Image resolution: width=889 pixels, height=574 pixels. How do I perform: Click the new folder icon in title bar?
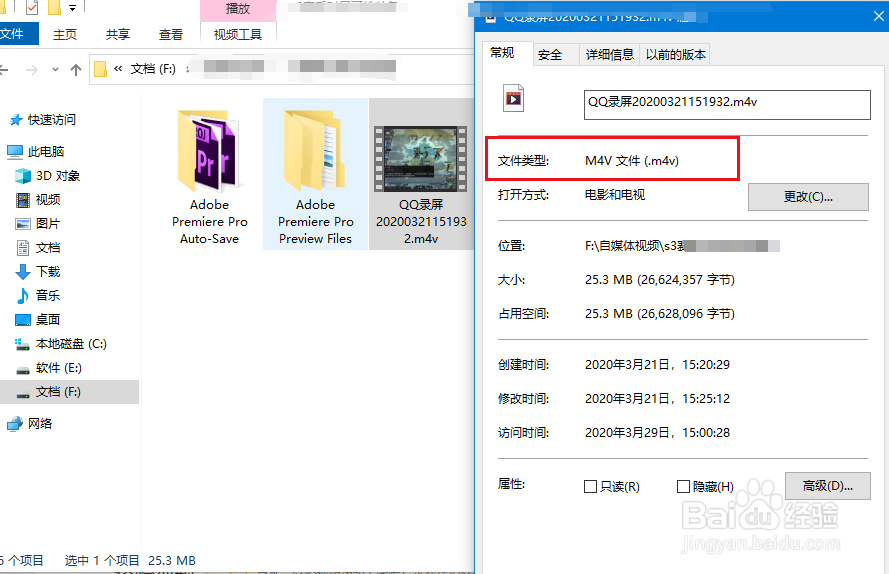pos(54,7)
